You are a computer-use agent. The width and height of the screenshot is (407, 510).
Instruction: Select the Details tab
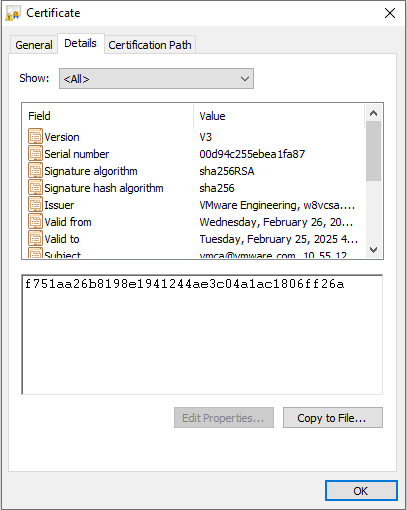[x=80, y=43]
